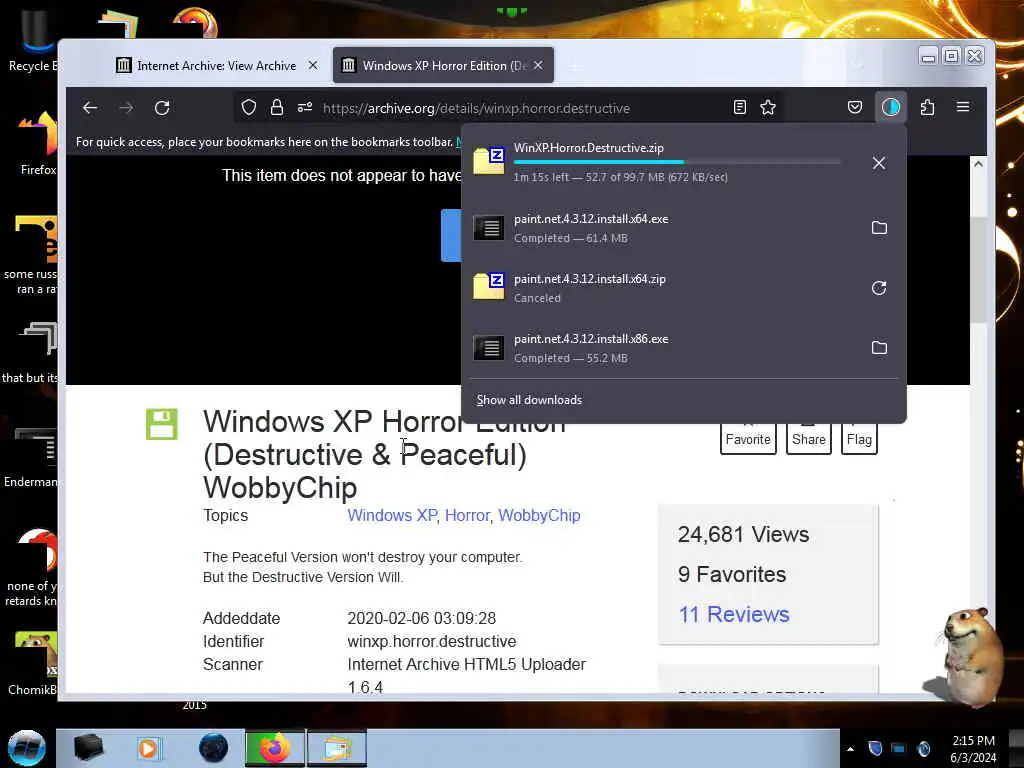Click the identifier value winxp.horror.destructive

(432, 641)
